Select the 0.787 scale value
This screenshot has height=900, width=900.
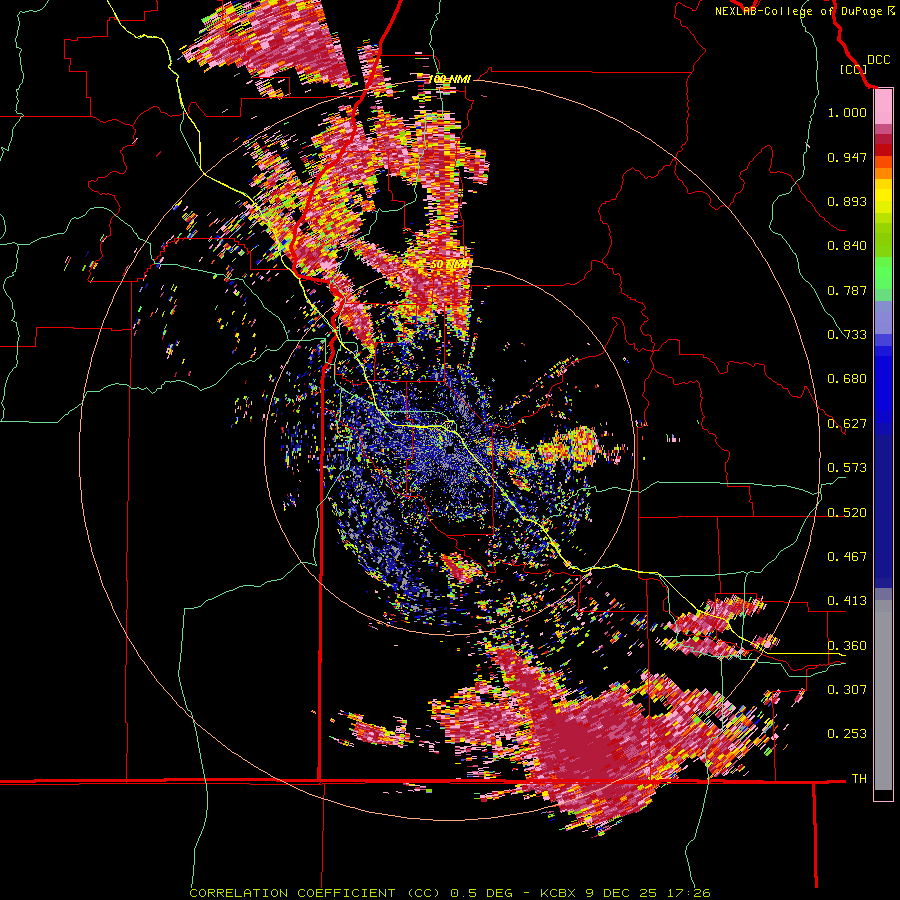pyautogui.click(x=847, y=290)
